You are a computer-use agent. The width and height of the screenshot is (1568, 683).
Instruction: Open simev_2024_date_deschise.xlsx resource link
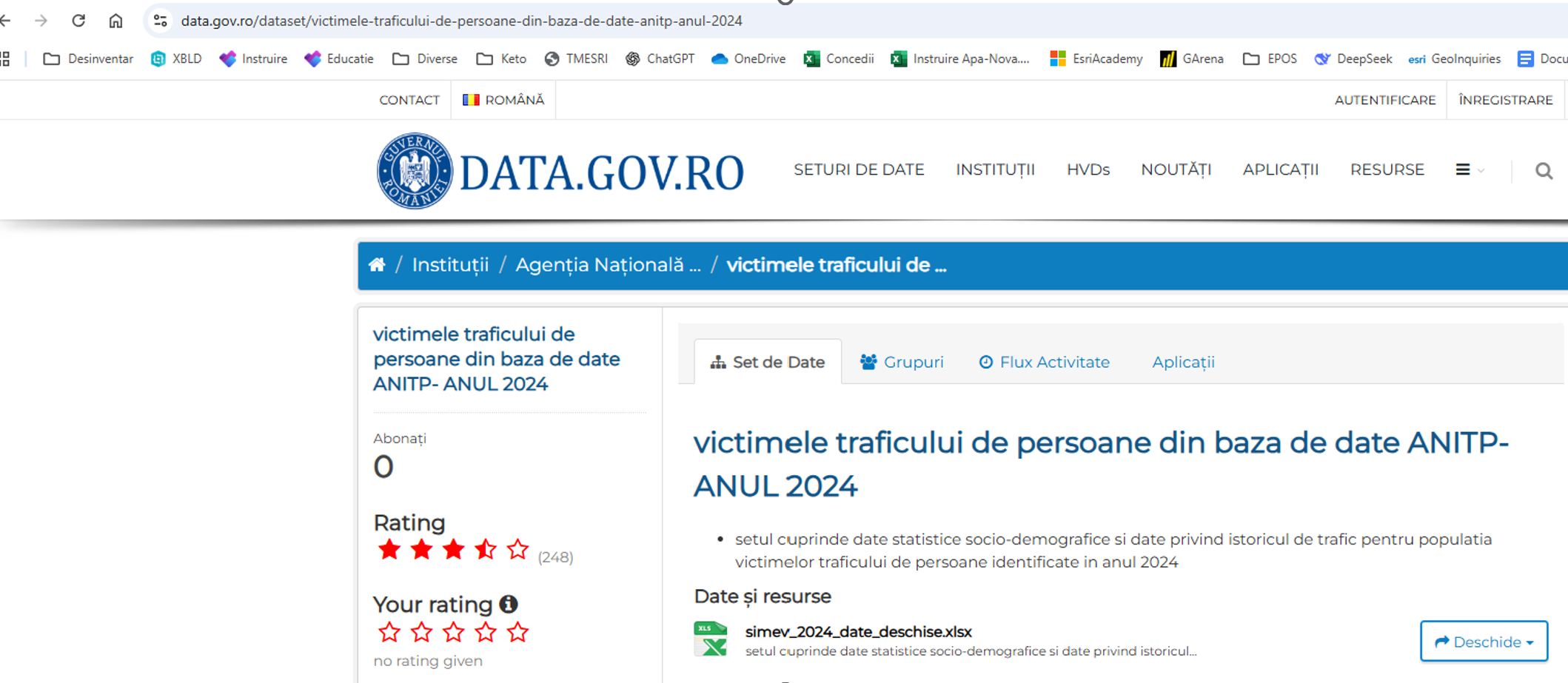pos(858,631)
